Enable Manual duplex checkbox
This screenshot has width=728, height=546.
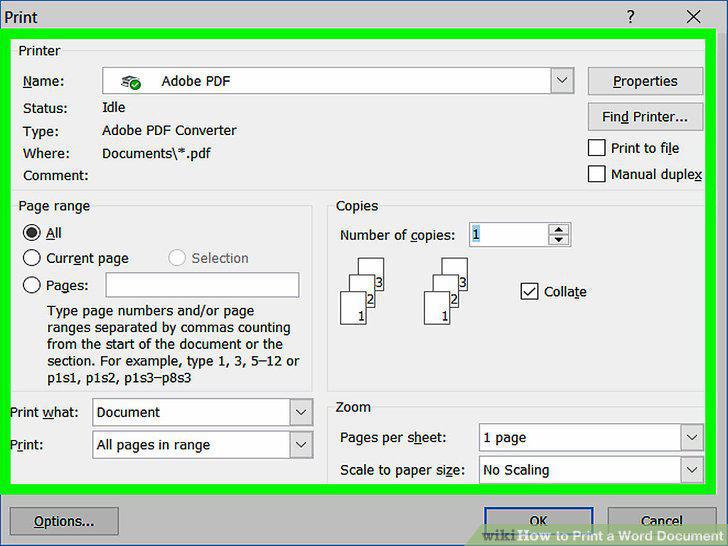(x=597, y=174)
